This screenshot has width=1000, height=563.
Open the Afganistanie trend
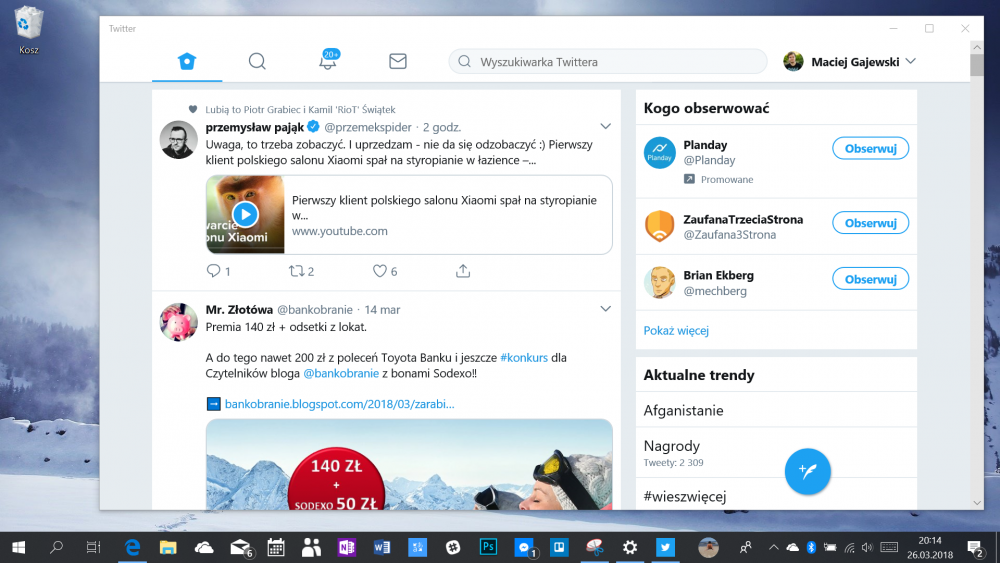[776, 410]
